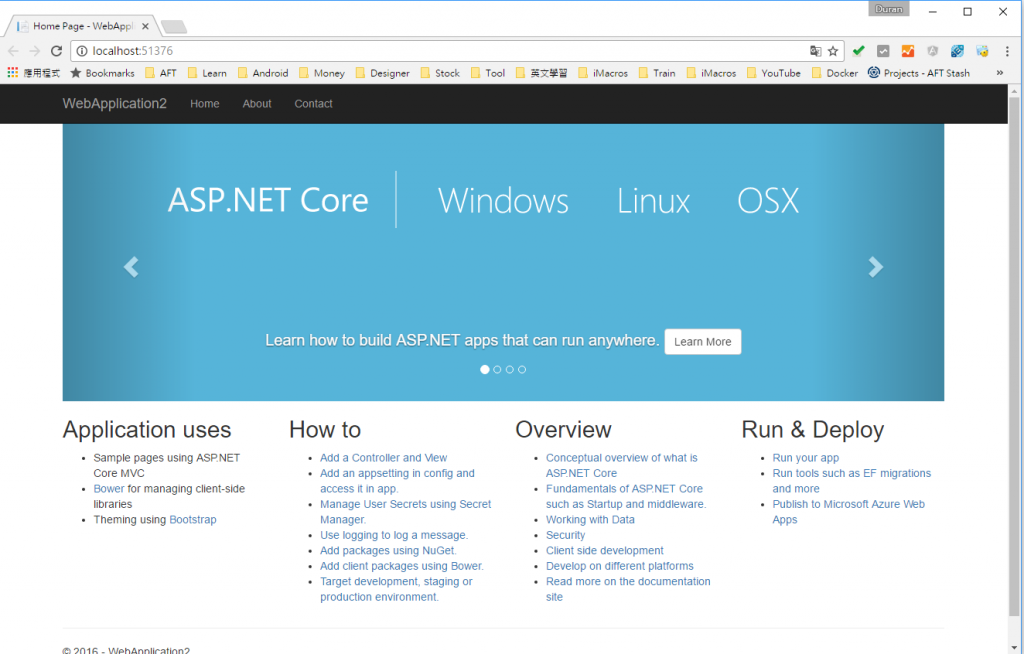The image size is (1024, 654).
Task: Open the Bookmarks star folder
Action: click(103, 73)
